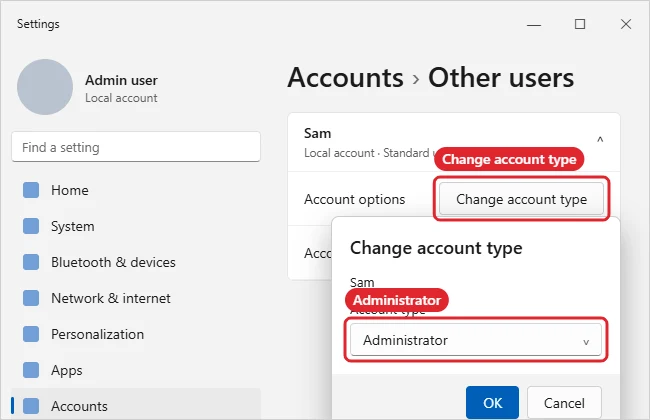Click the Network & internet sidebar icon
Image resolution: width=650 pixels, height=420 pixels.
(31, 298)
